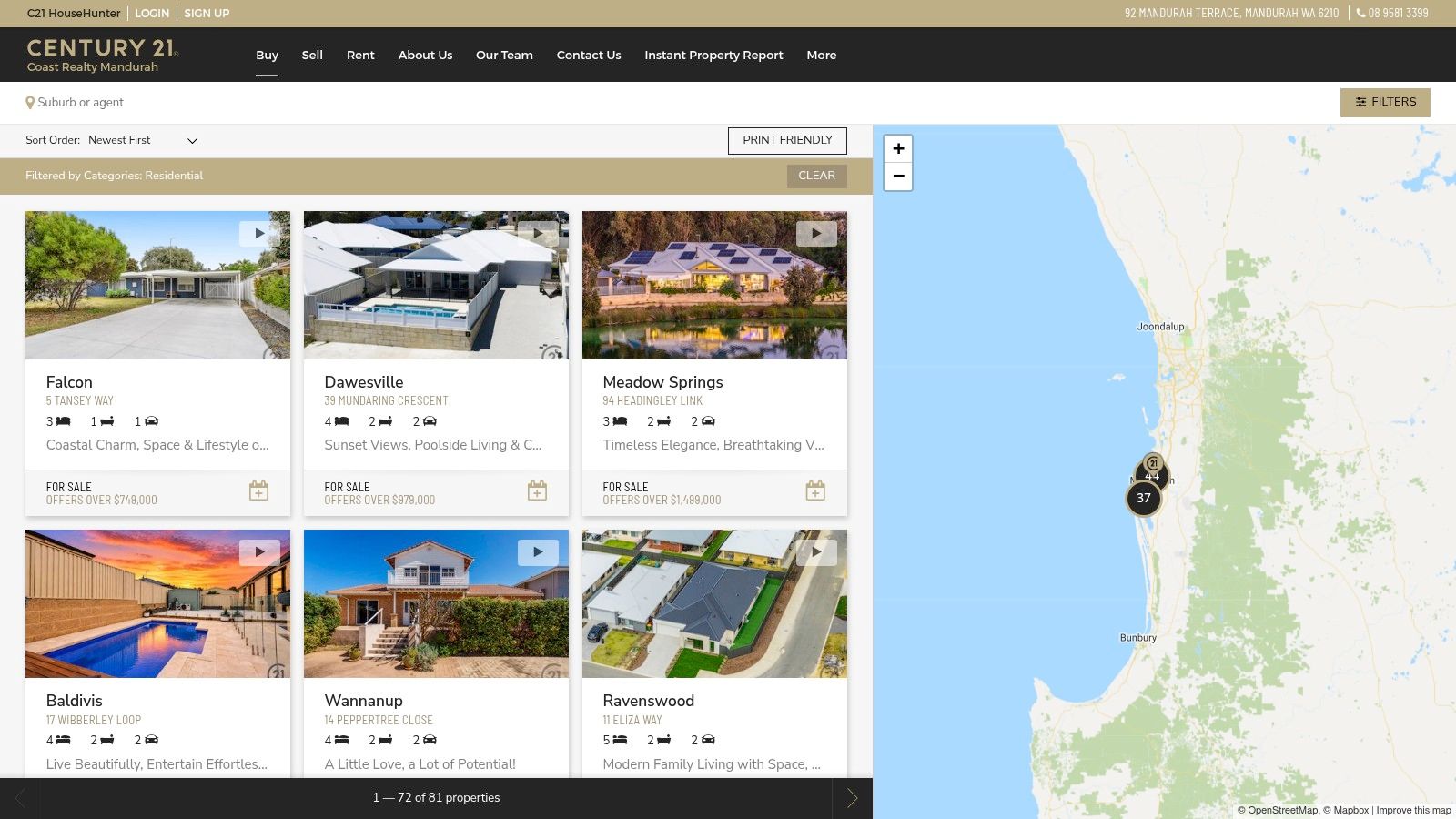Image resolution: width=1456 pixels, height=819 pixels.
Task: Open the Sort Order dropdown
Action: point(143,140)
